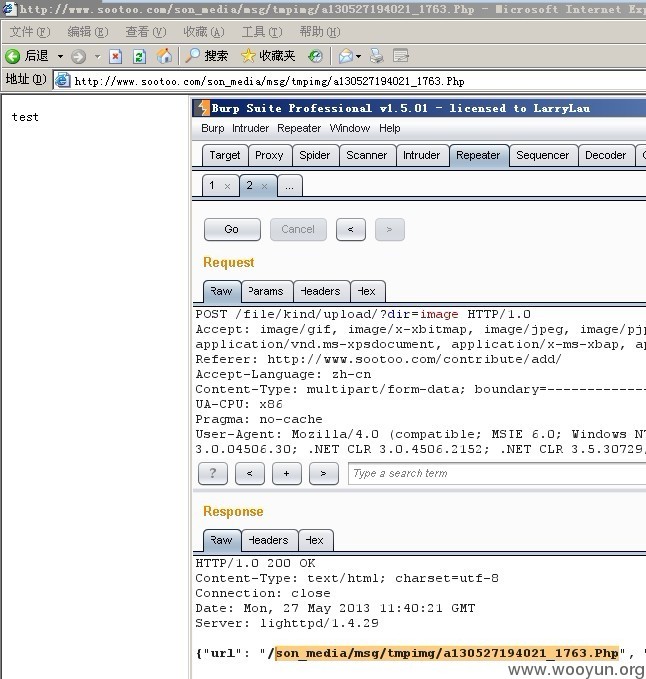Click the highlighted son_media path in response
The image size is (646, 679).
[446, 653]
